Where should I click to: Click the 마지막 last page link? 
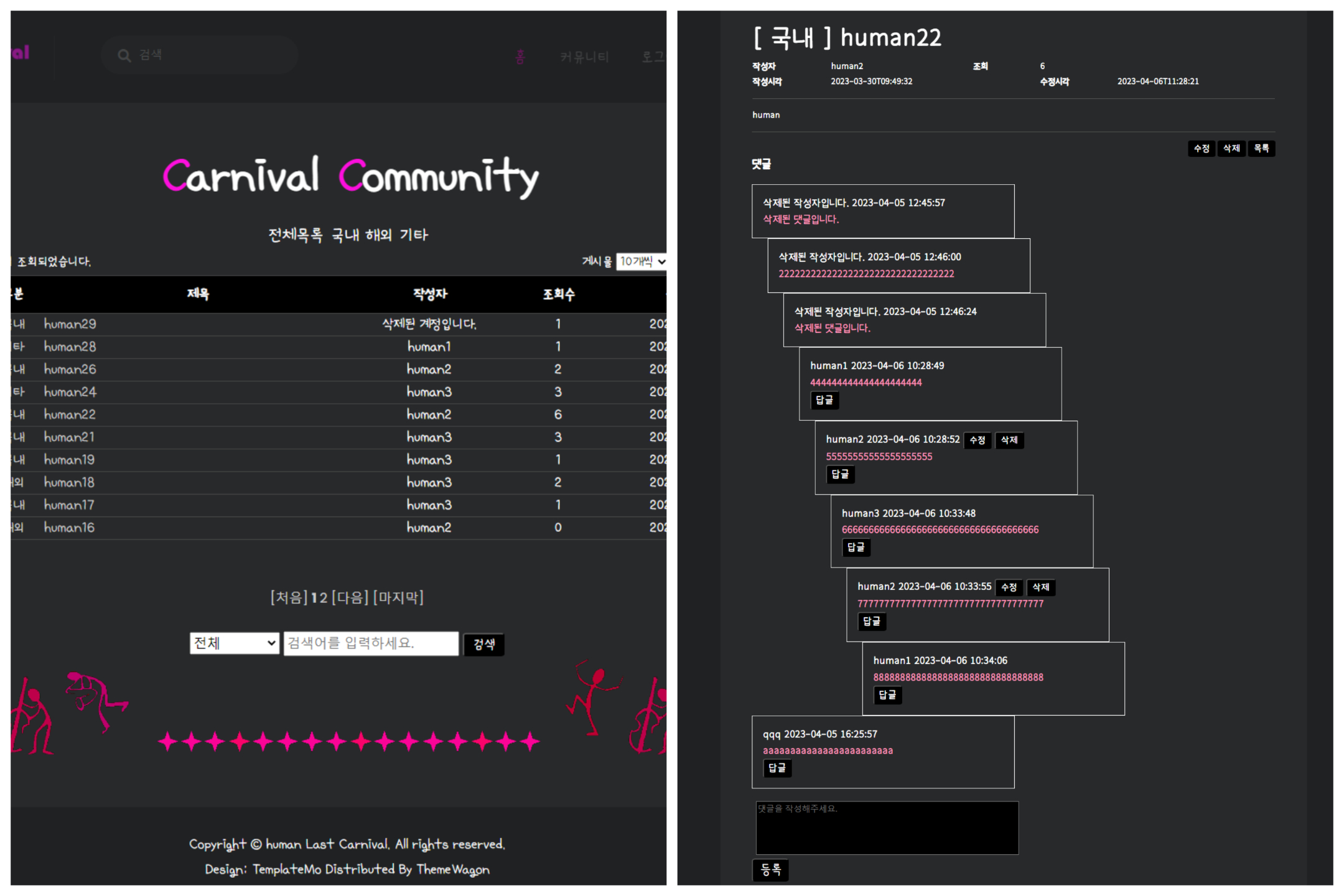click(398, 597)
